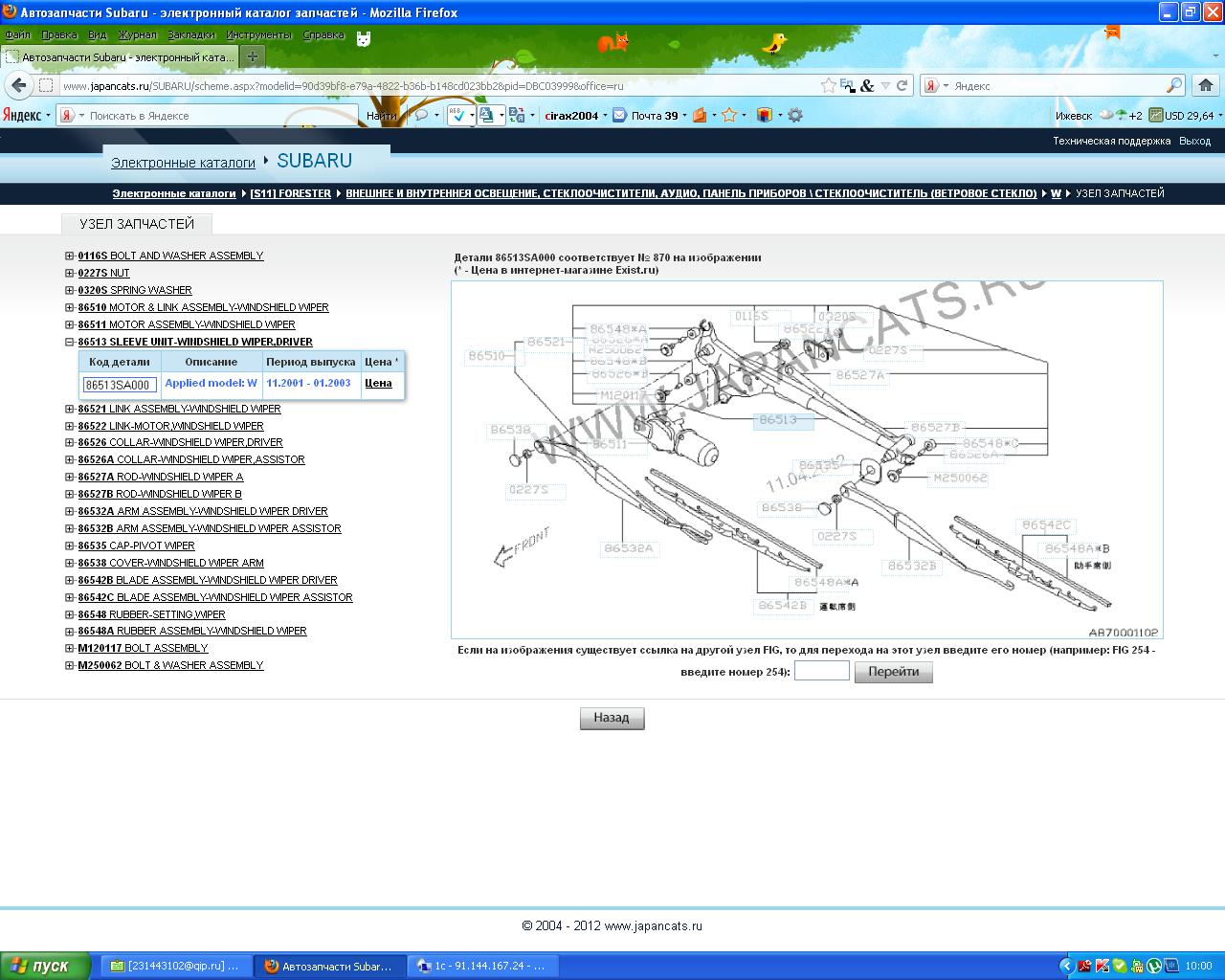
Task: Click the uTorrent tray icon
Action: coord(1155,966)
